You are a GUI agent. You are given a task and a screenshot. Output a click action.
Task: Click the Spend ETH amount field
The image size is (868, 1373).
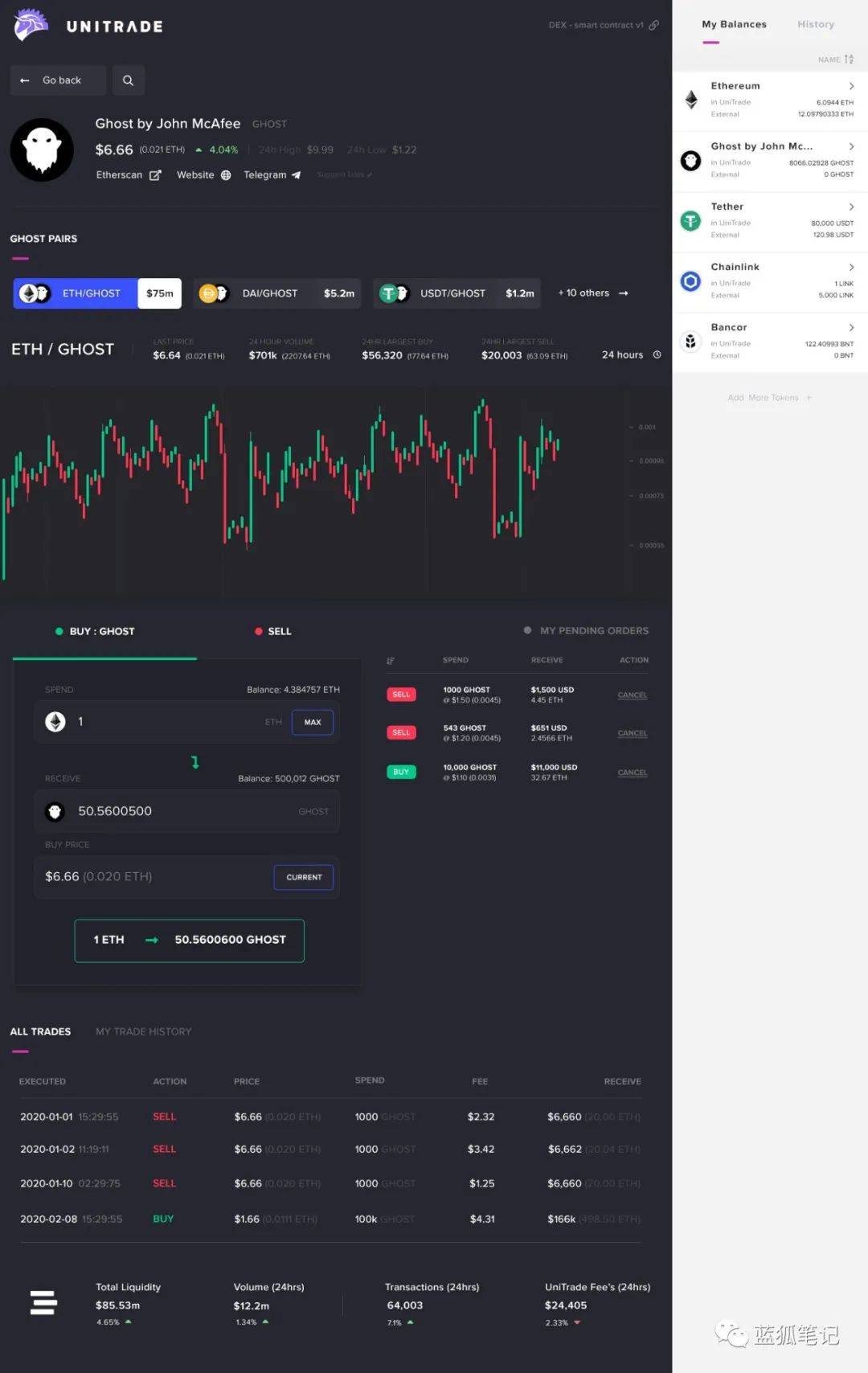pyautogui.click(x=186, y=722)
